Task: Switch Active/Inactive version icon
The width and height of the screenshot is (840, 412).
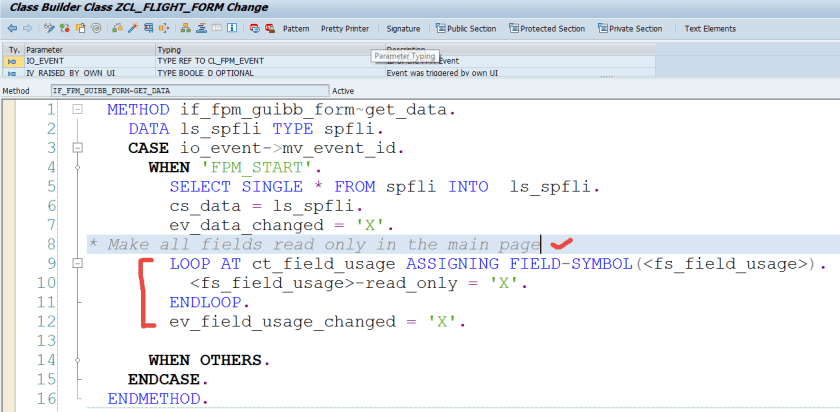Action: point(65,28)
